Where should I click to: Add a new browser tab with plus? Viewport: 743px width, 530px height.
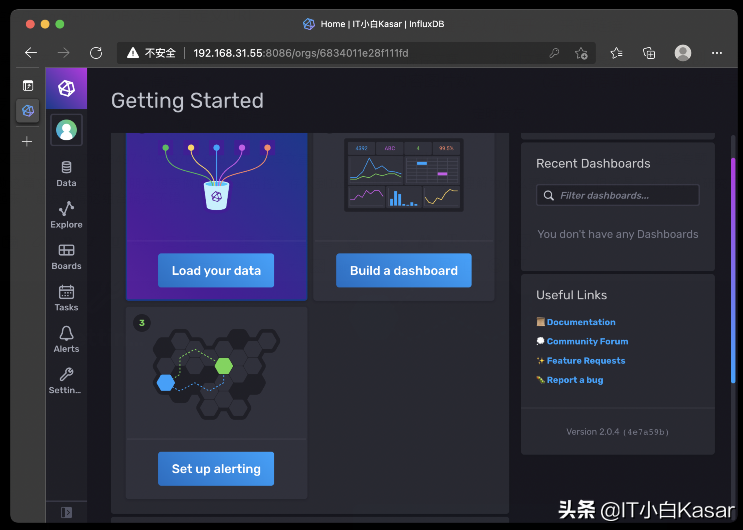point(27,141)
